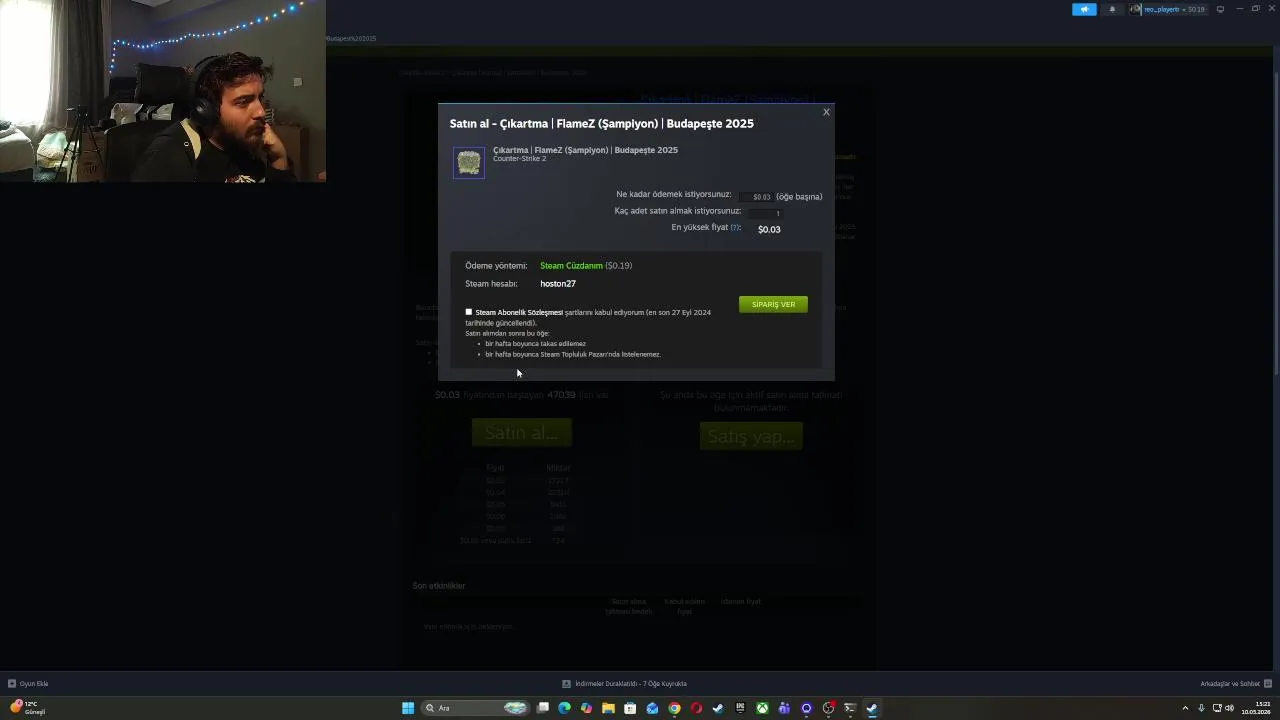The width and height of the screenshot is (1280, 720).
Task: Click the FlameZ sticker thumbnail in the dialog
Action: pyautogui.click(x=469, y=163)
